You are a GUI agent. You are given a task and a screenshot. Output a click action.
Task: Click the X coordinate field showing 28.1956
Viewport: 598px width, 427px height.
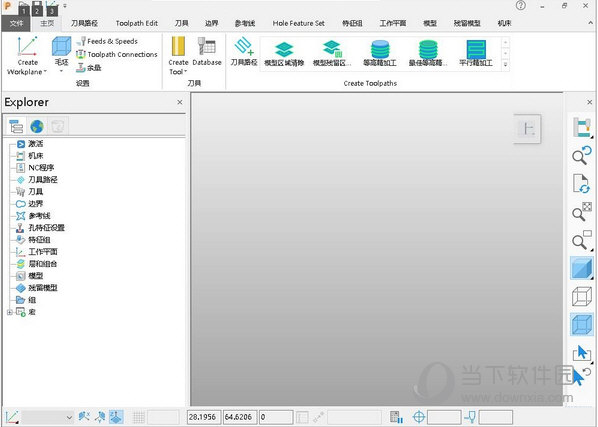(204, 417)
